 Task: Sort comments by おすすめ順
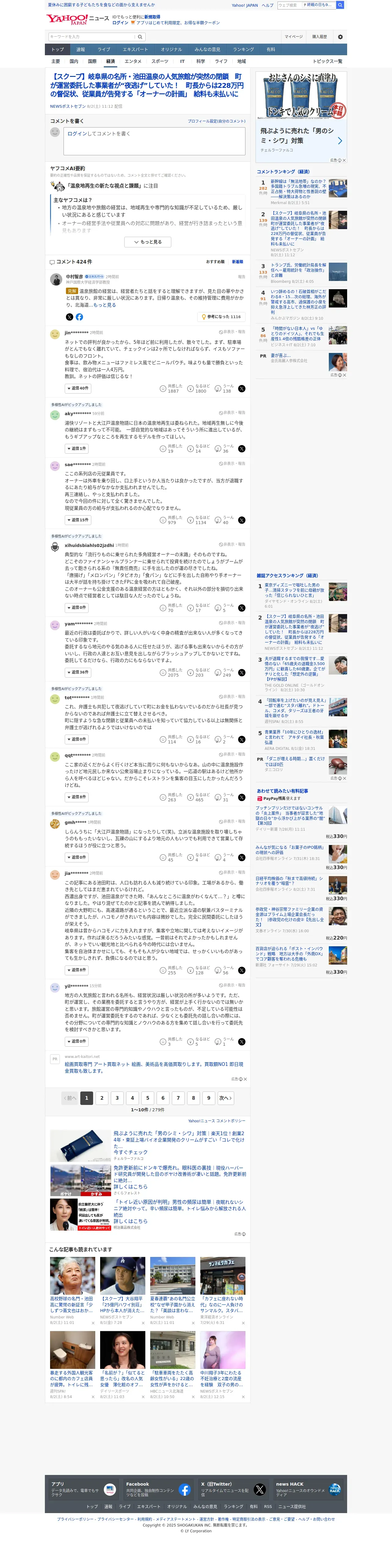coord(215,262)
